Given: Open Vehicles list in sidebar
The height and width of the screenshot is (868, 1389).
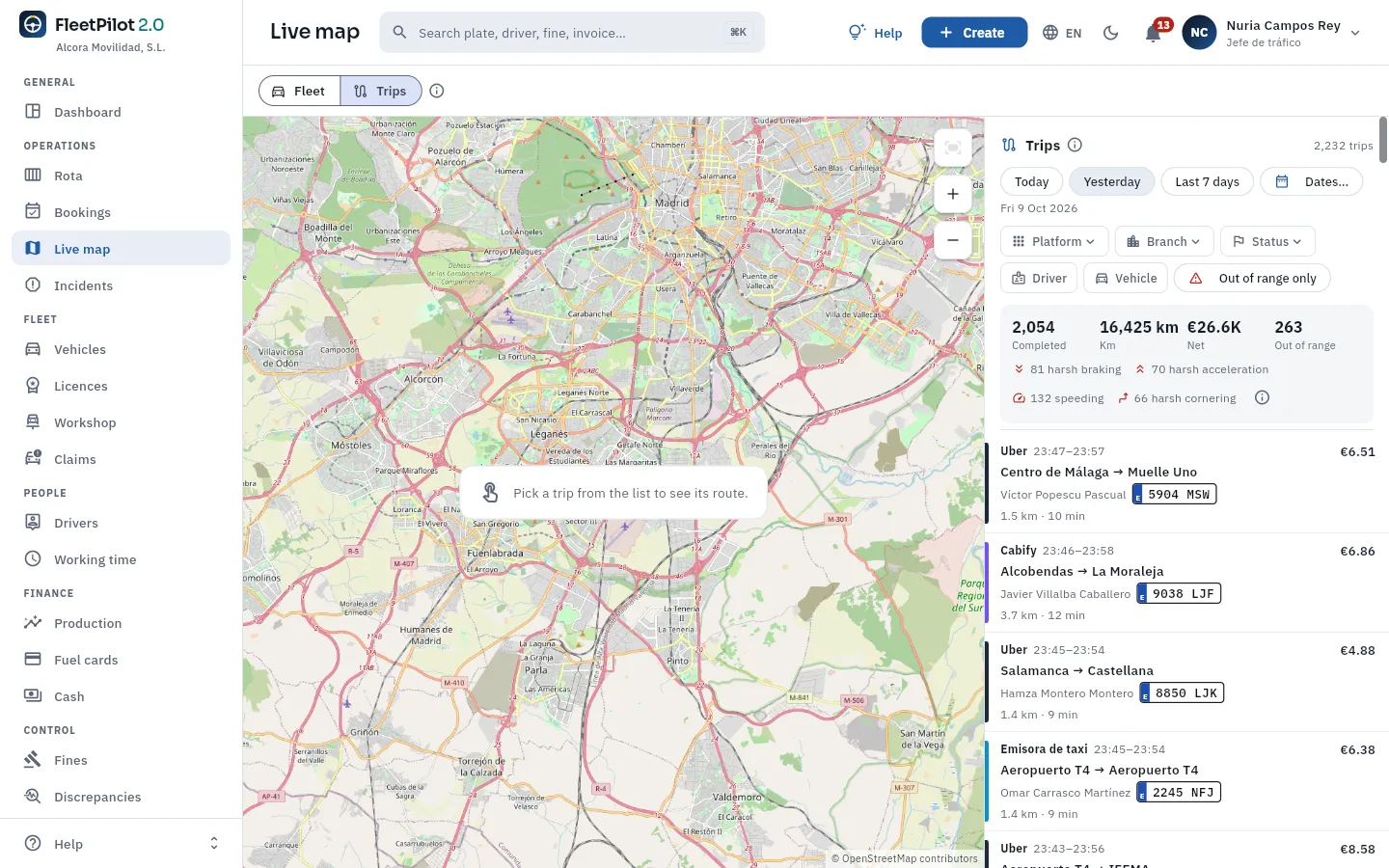Looking at the screenshot, I should [x=121, y=349].
